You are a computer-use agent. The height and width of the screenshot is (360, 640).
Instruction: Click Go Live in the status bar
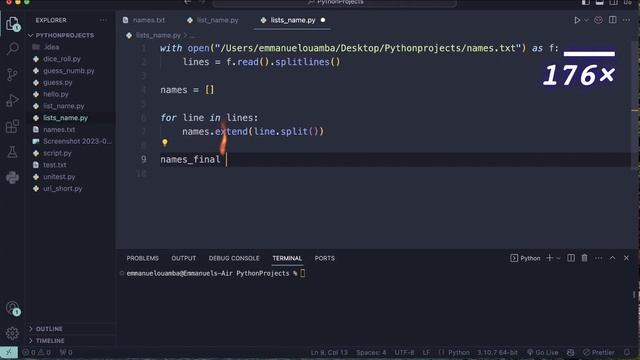point(542,352)
